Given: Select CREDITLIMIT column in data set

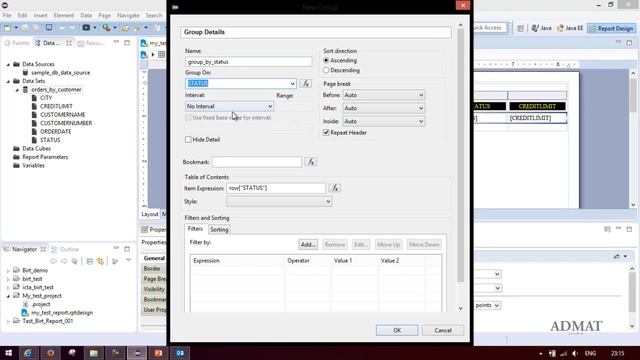Looking at the screenshot, I should (x=56, y=106).
